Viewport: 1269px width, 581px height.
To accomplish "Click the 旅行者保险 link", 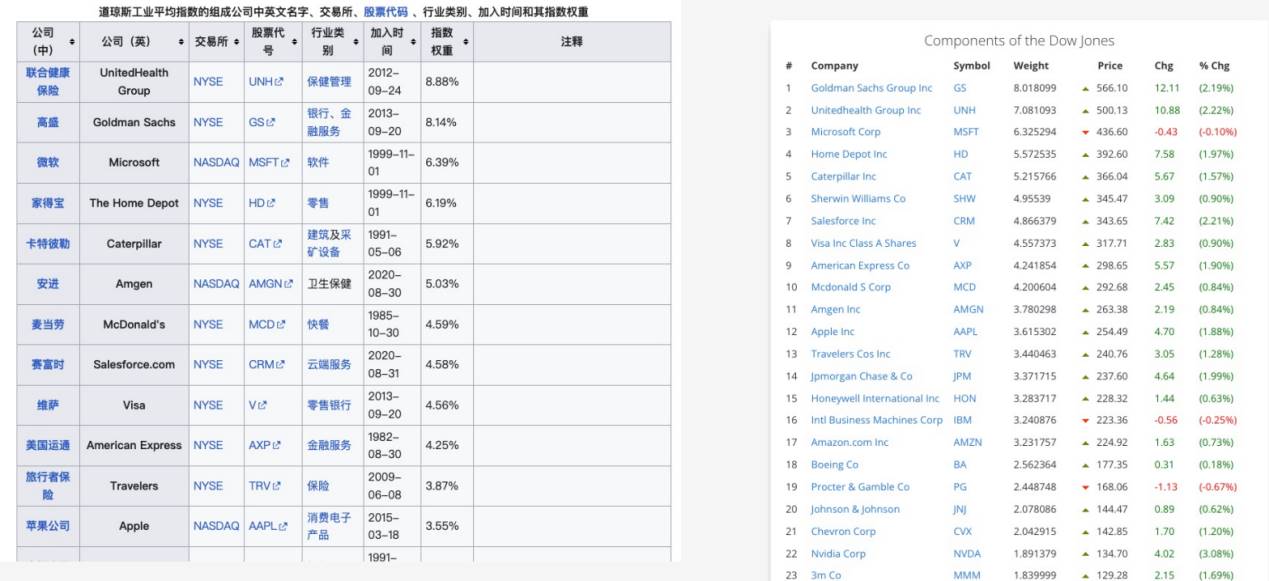I will 48,486.
